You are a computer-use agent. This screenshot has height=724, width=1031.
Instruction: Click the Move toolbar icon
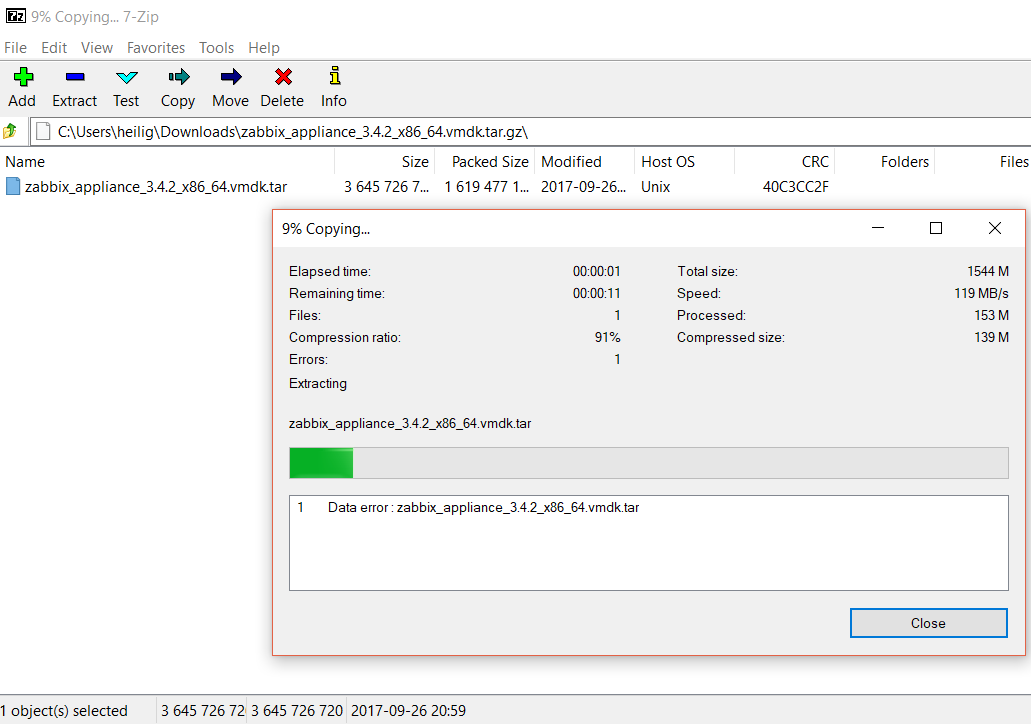(x=231, y=77)
